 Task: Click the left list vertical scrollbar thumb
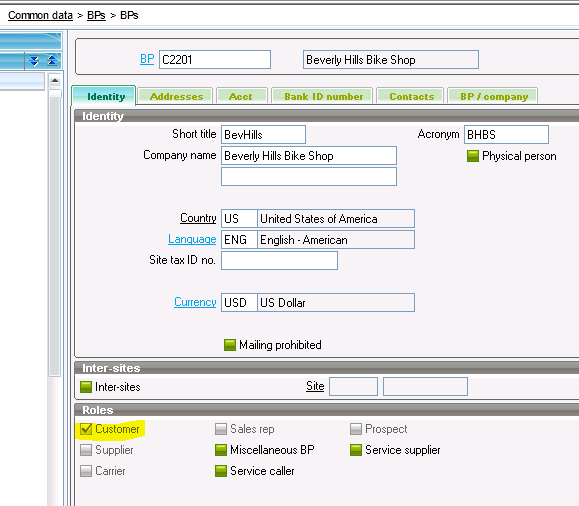point(55,233)
